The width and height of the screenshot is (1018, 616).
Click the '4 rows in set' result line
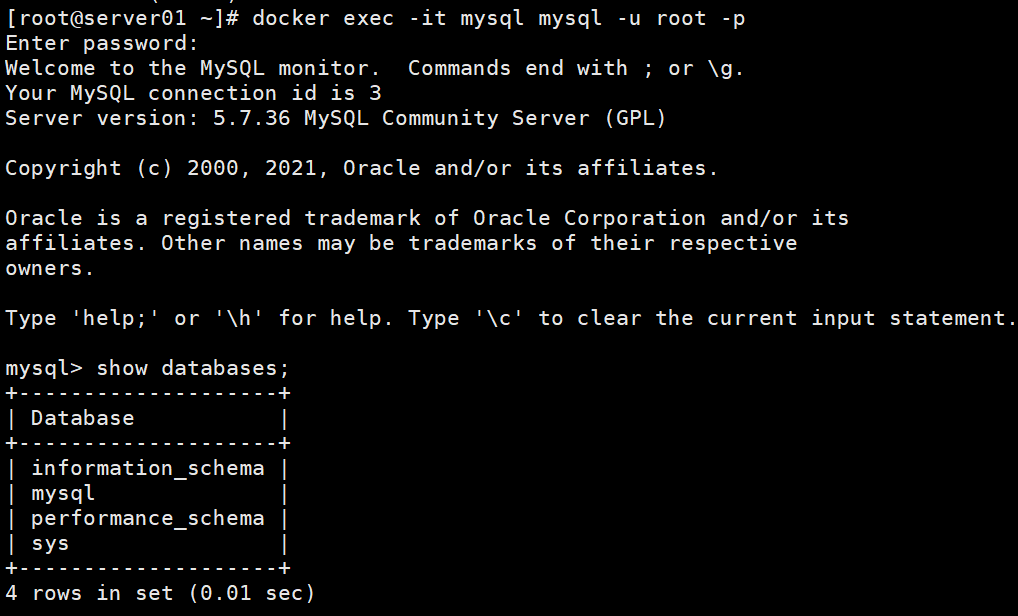click(160, 593)
